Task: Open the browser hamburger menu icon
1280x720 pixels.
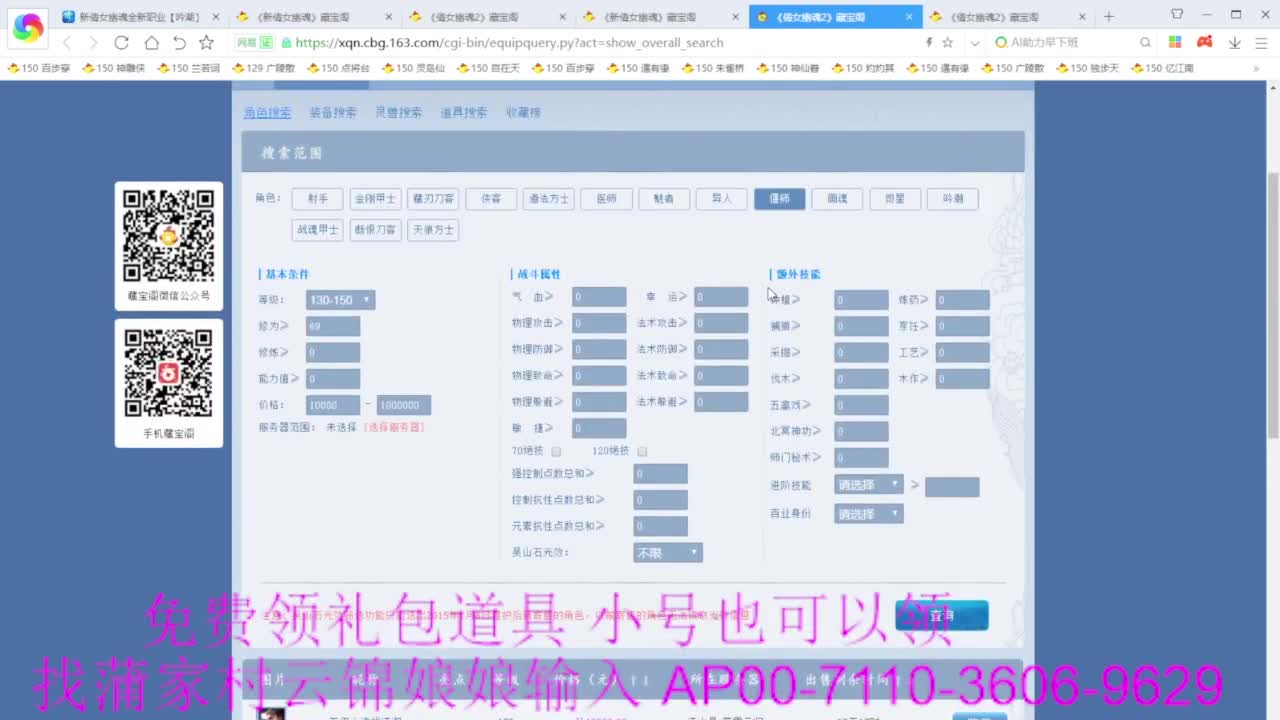Action: (x=1261, y=43)
